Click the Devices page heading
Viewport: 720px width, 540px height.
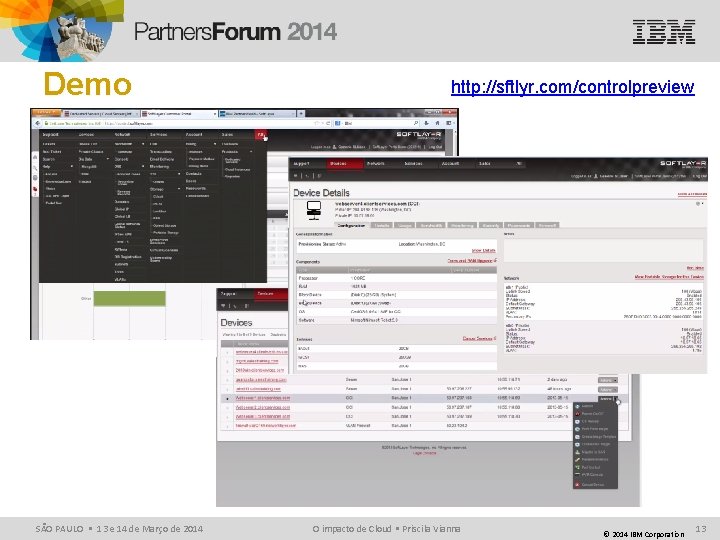point(236,323)
